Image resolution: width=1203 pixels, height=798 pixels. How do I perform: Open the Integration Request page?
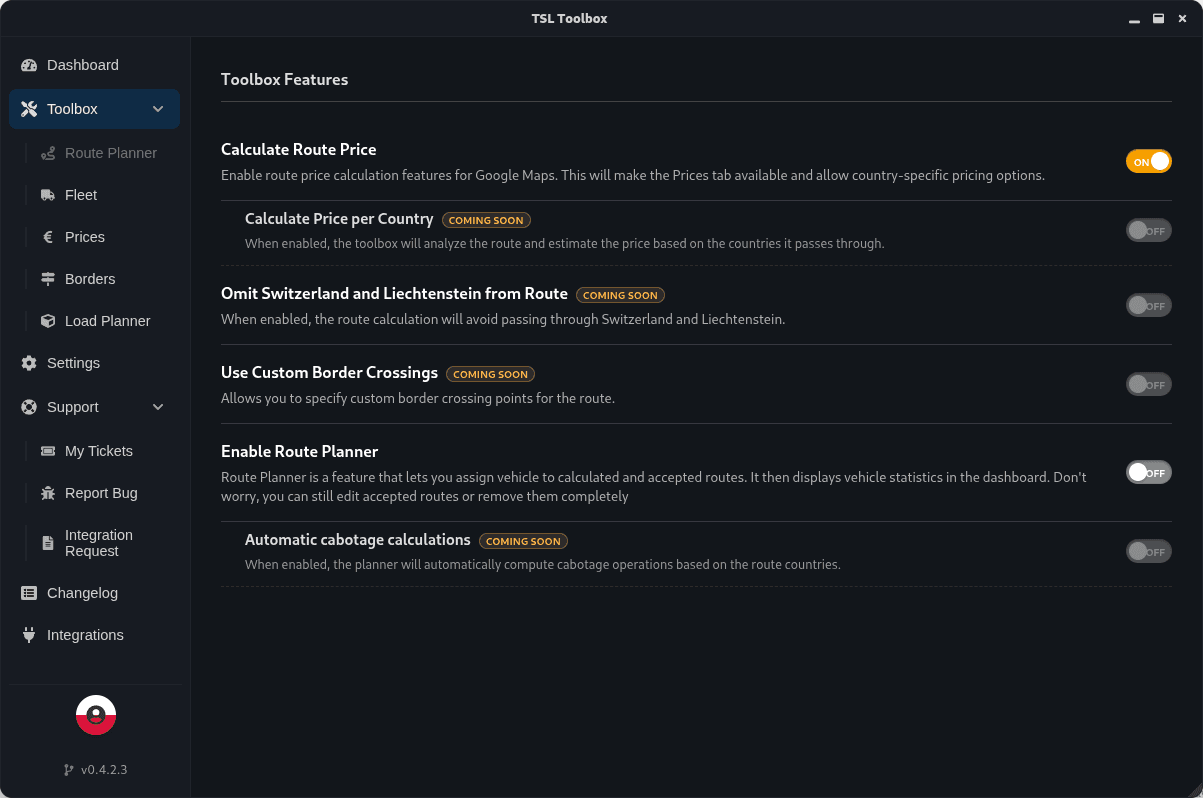click(102, 543)
